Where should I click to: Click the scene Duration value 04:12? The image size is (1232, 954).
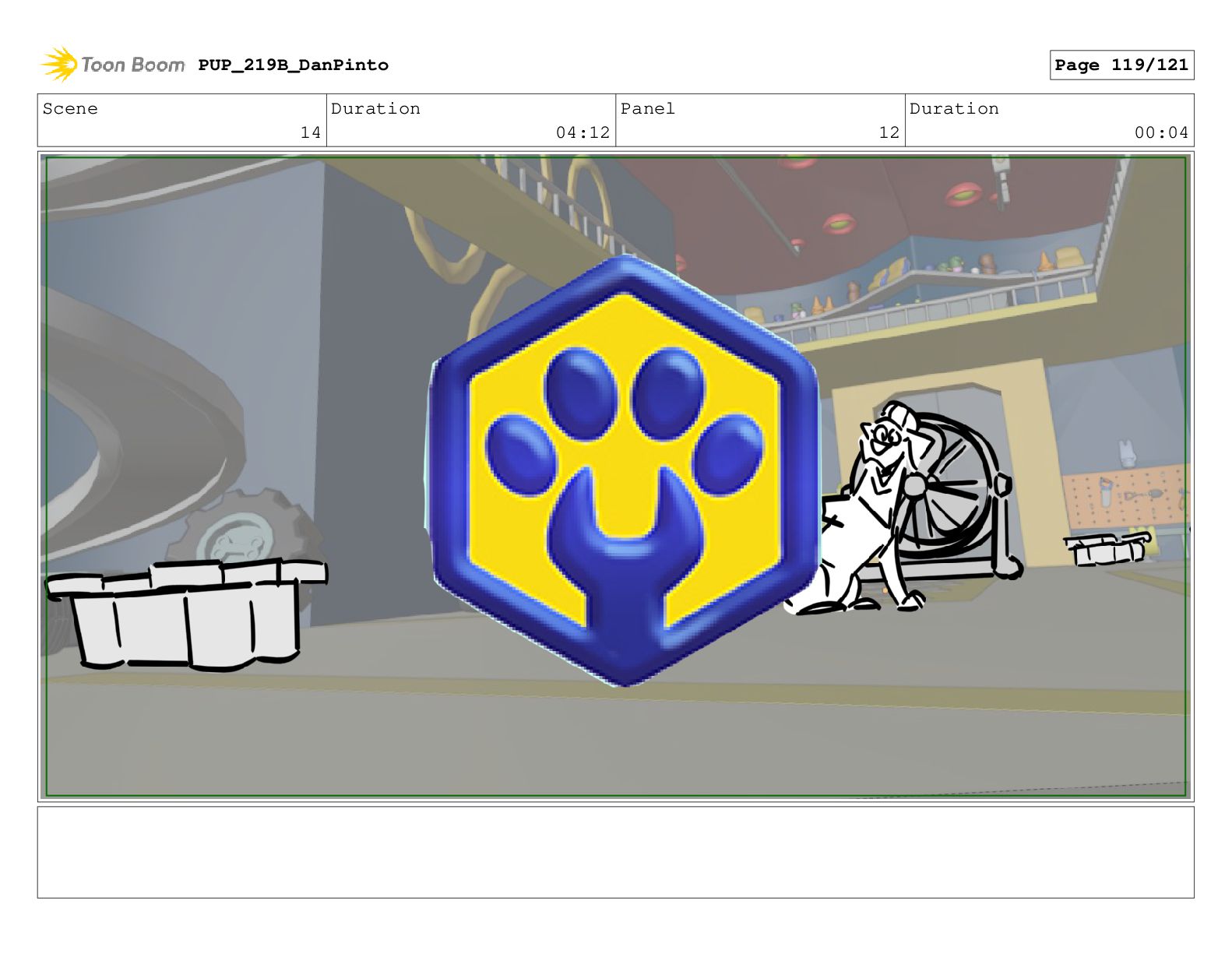[583, 132]
